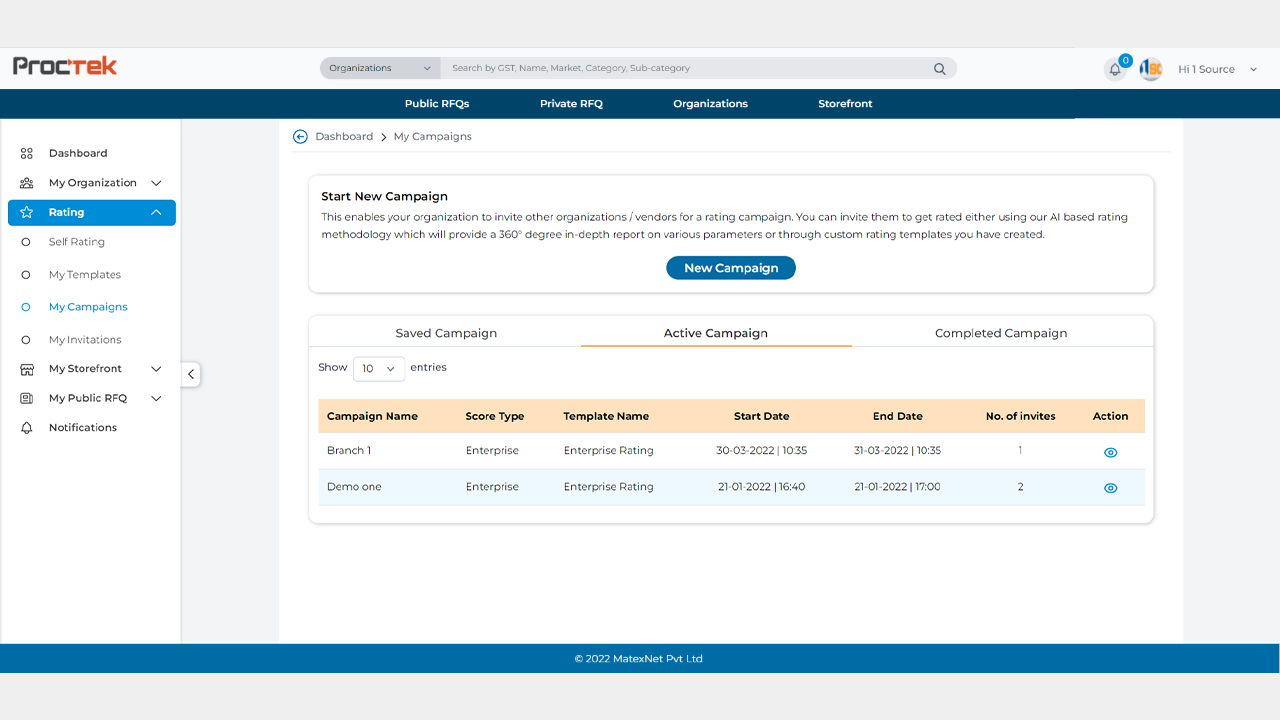Click the Proctek logo
This screenshot has height=720, width=1280.
(x=65, y=67)
